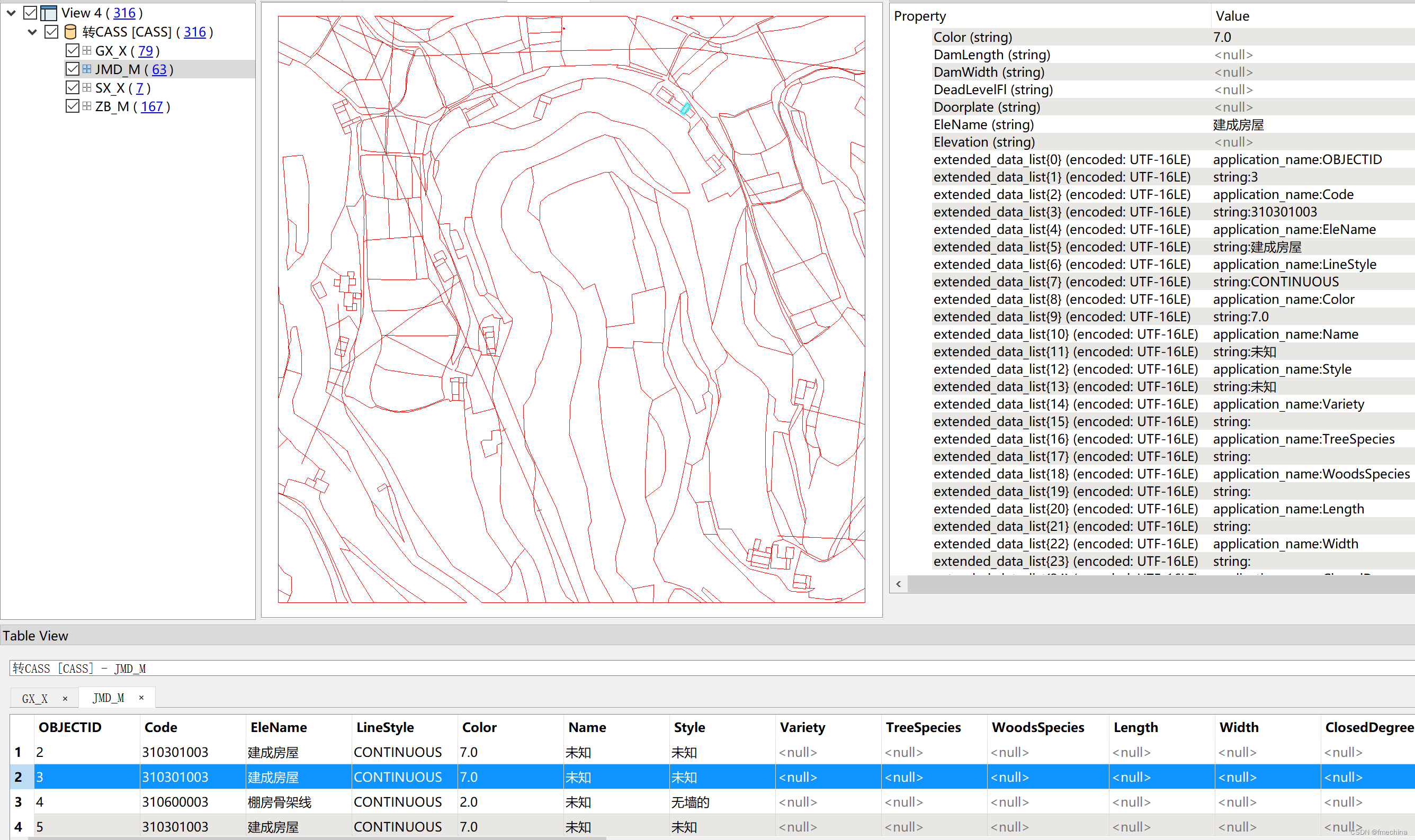Click the View 4 layout icon
The image size is (1415, 840).
[x=49, y=13]
